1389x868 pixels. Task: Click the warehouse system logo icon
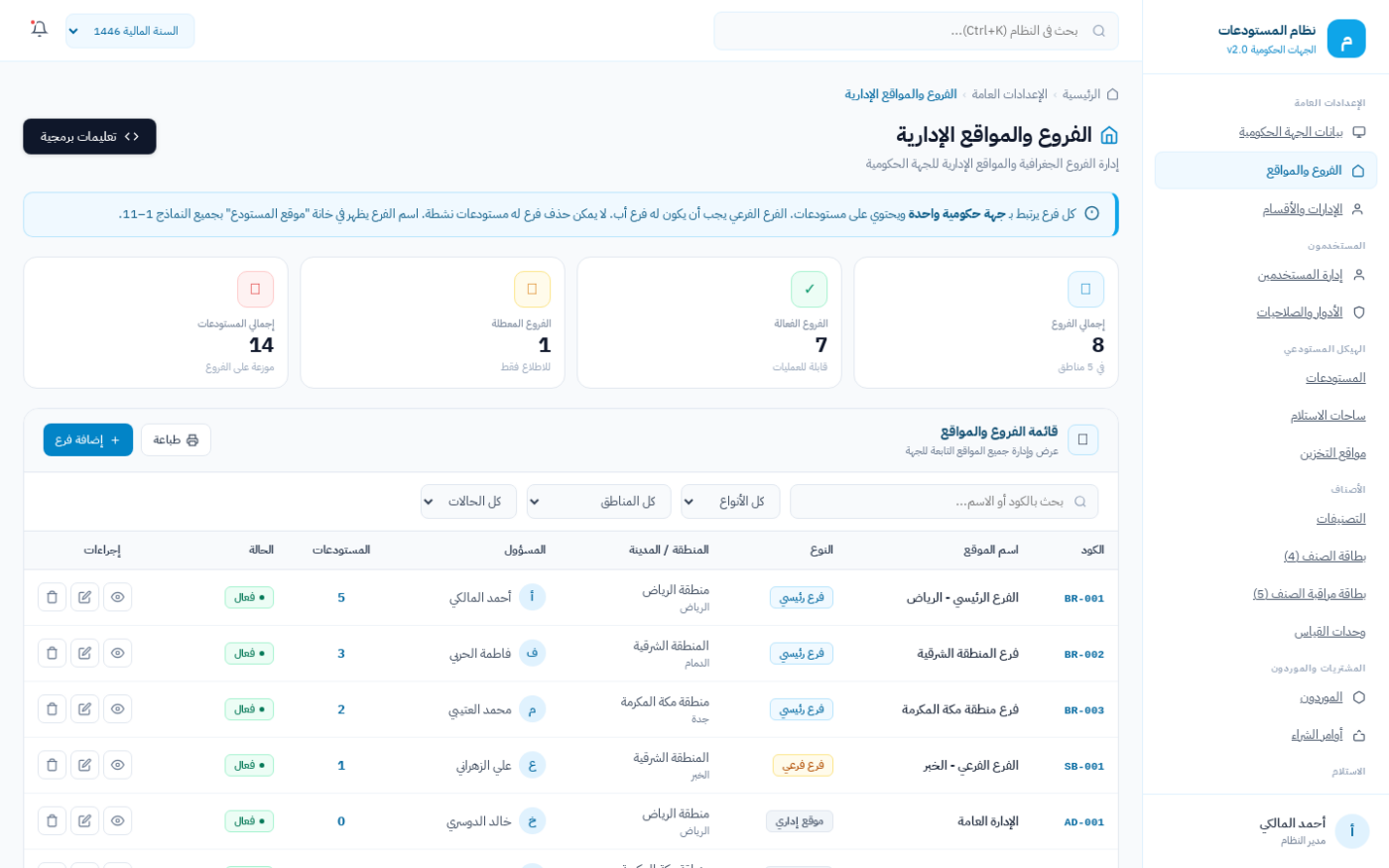click(1345, 39)
